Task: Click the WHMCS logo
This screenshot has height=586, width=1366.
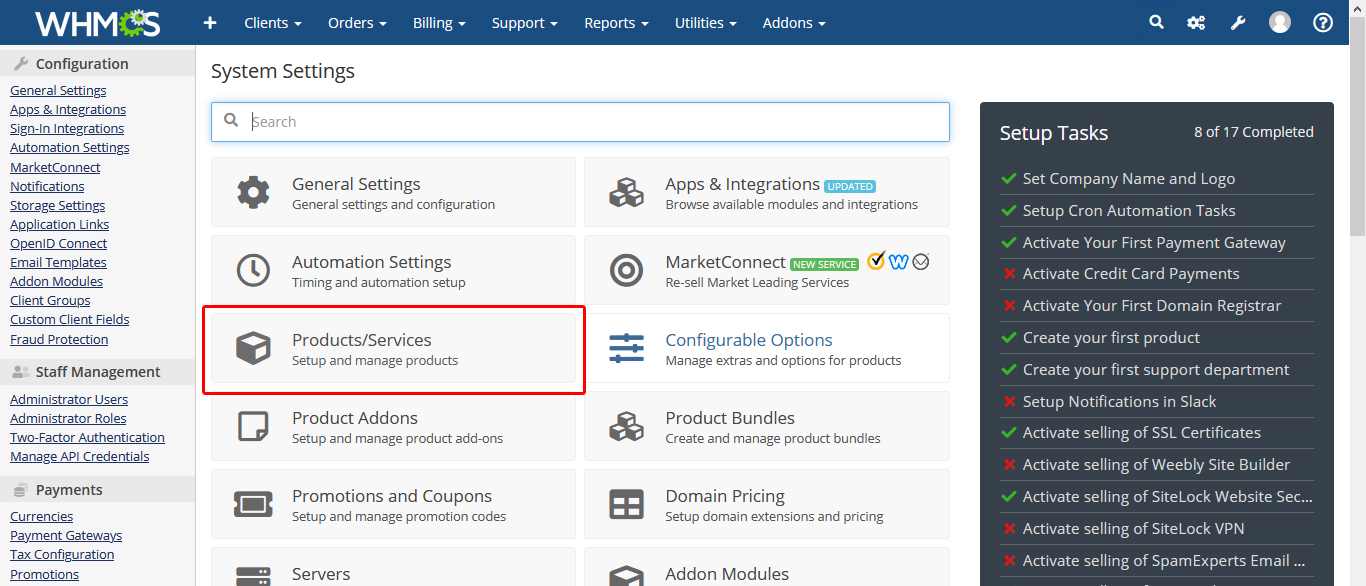Action: click(x=98, y=22)
